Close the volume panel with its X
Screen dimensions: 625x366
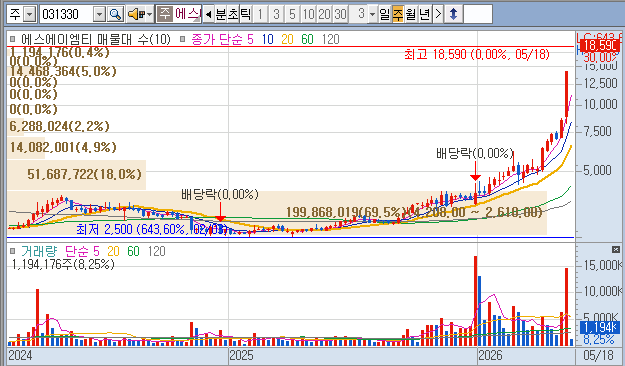point(616,250)
